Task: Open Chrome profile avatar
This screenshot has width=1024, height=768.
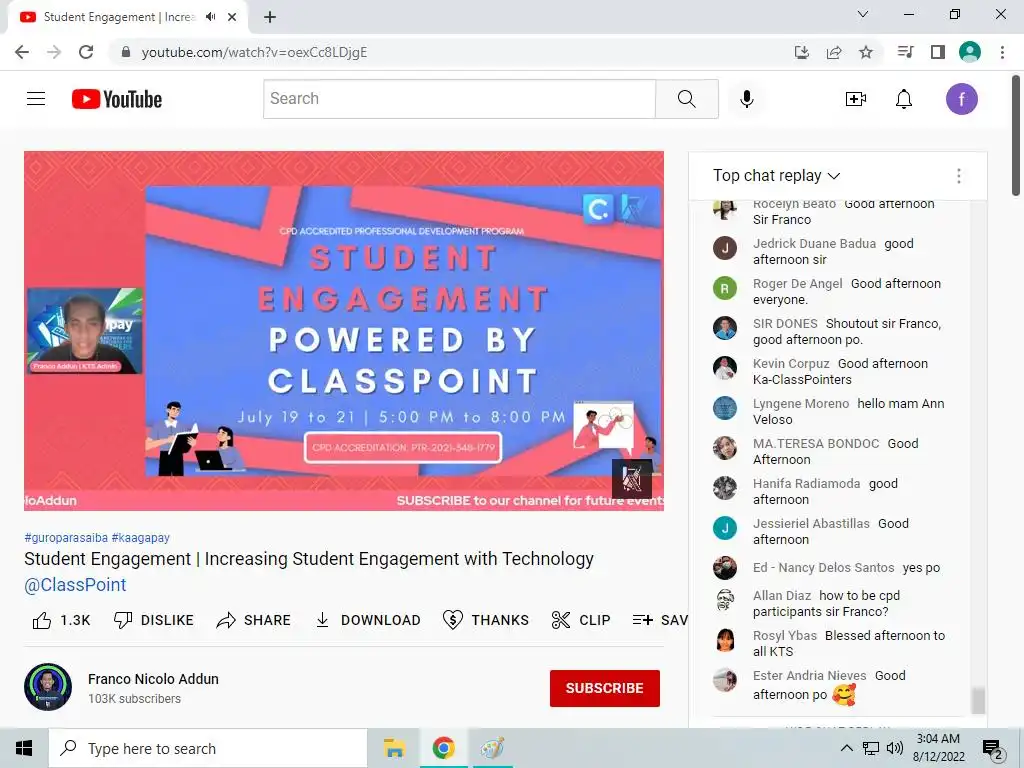Action: (970, 52)
